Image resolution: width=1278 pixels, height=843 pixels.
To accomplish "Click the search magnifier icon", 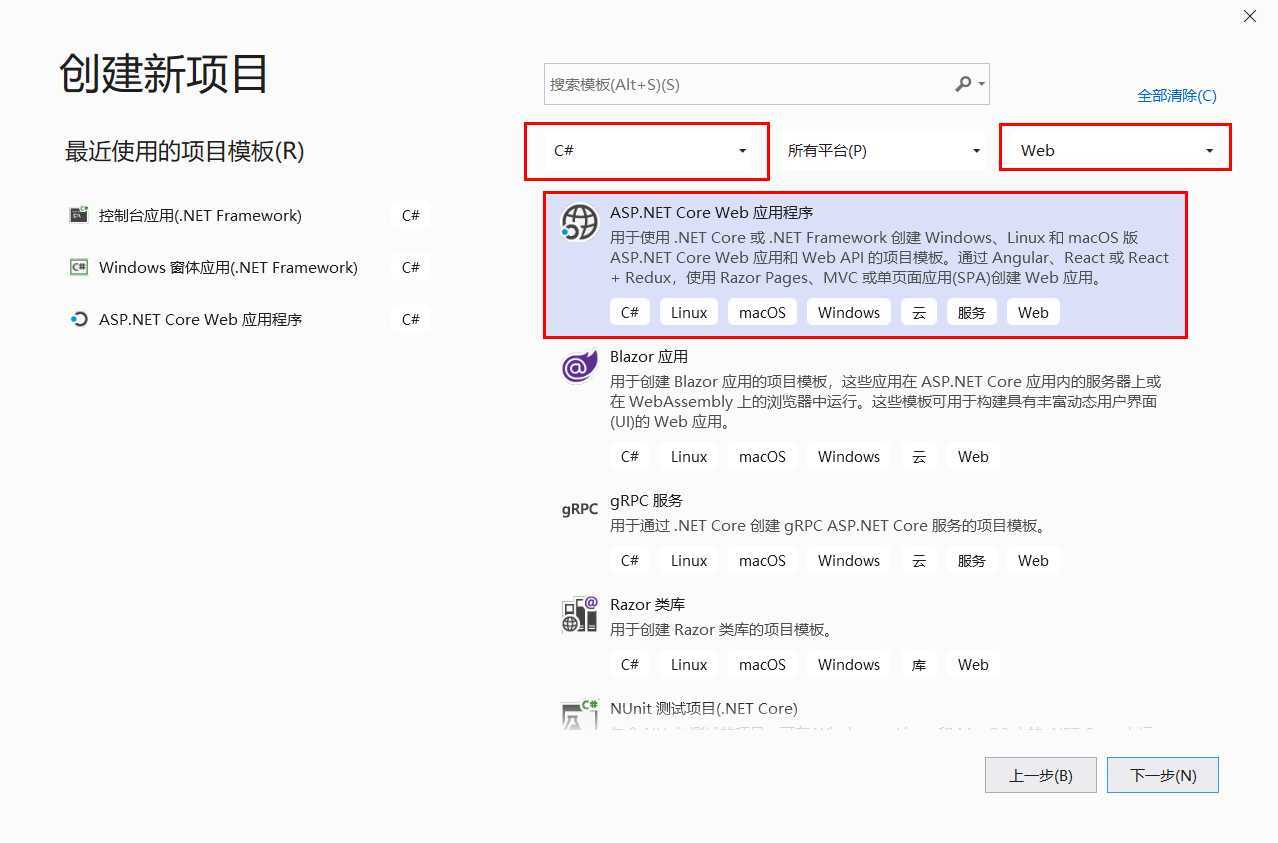I will pos(961,84).
